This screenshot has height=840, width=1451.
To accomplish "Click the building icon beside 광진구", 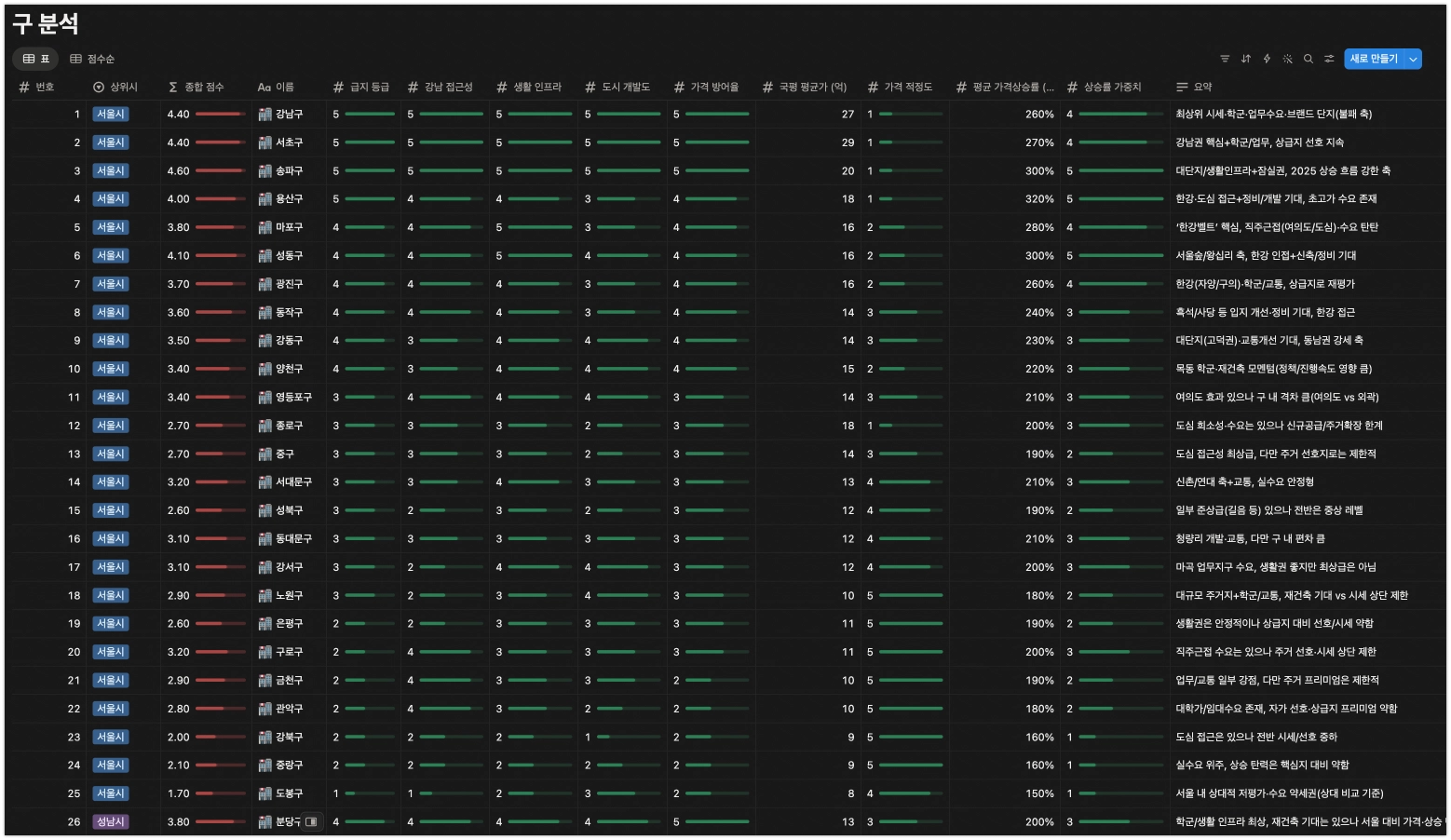I will point(264,284).
